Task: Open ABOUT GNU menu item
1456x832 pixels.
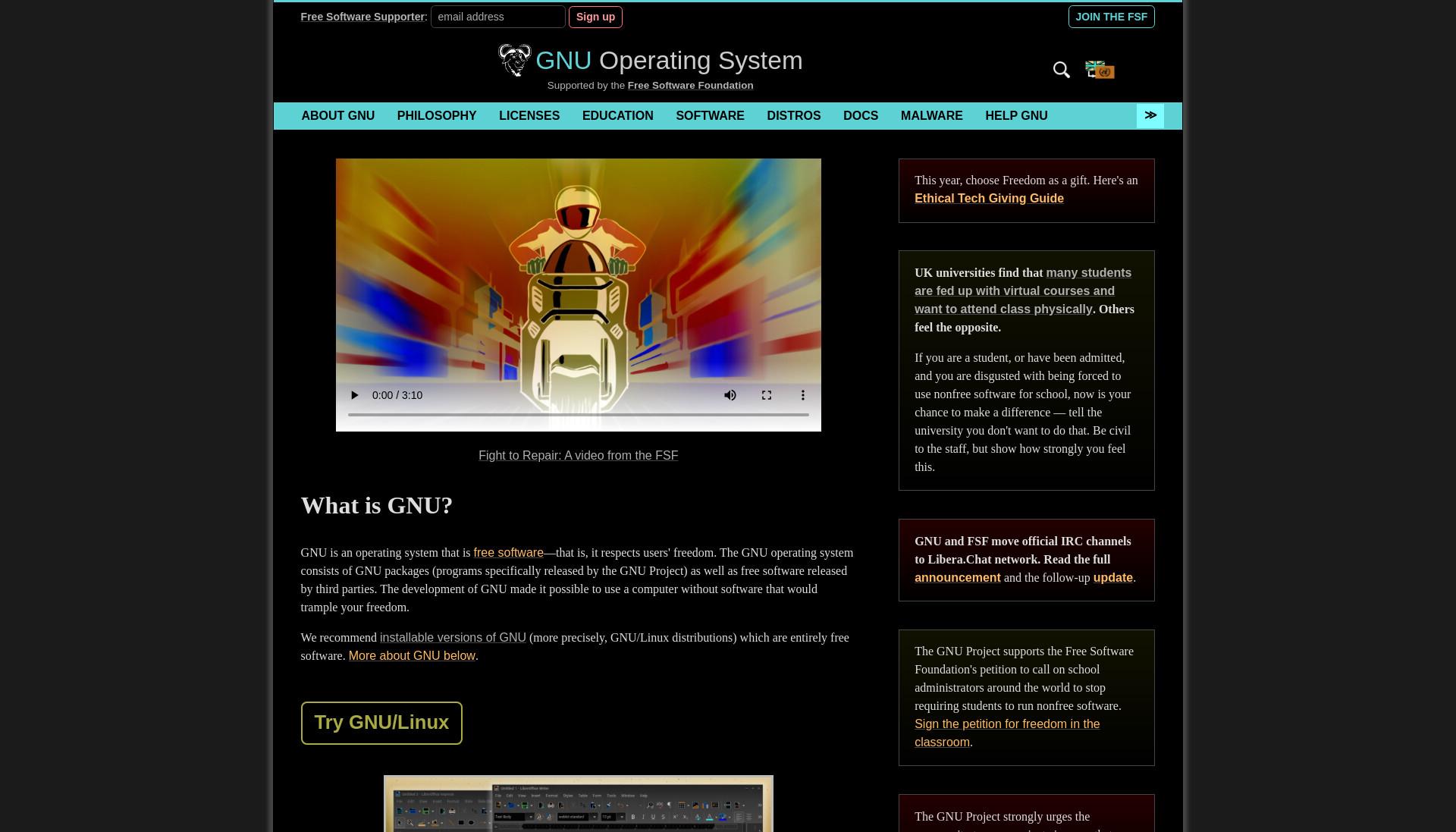Action: 338,116
